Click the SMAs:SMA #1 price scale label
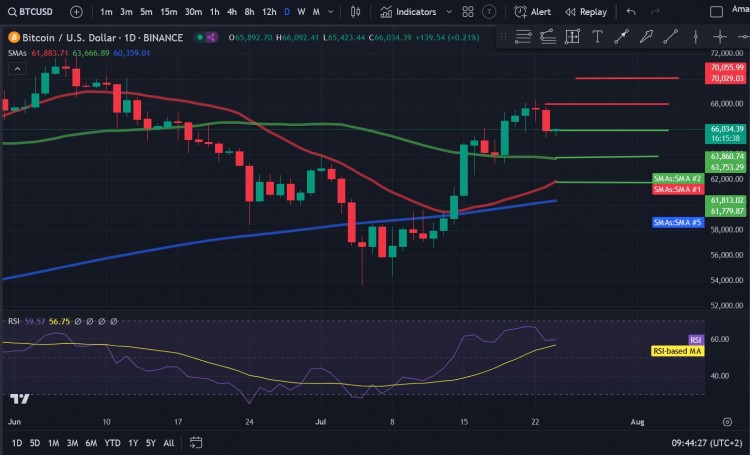750x455 pixels. [677, 189]
